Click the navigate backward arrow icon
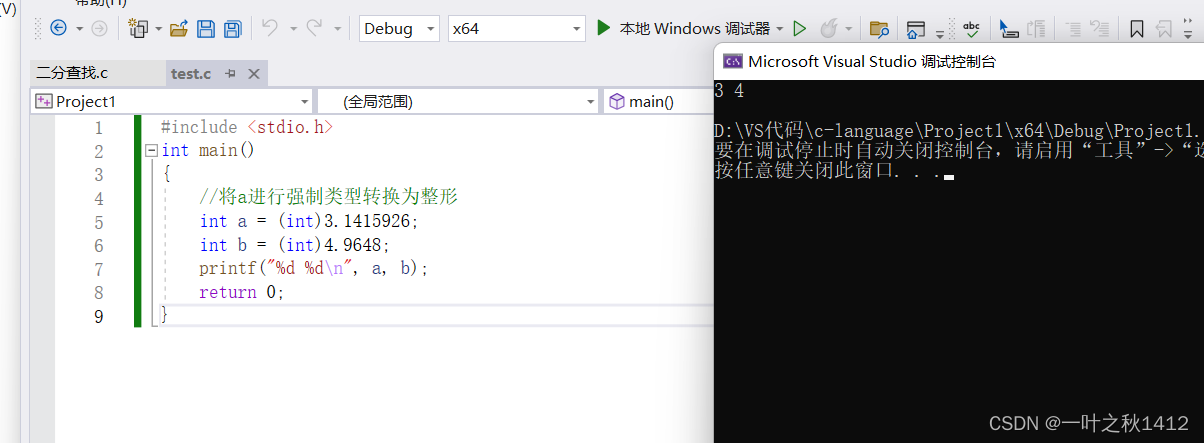 pyautogui.click(x=57, y=28)
